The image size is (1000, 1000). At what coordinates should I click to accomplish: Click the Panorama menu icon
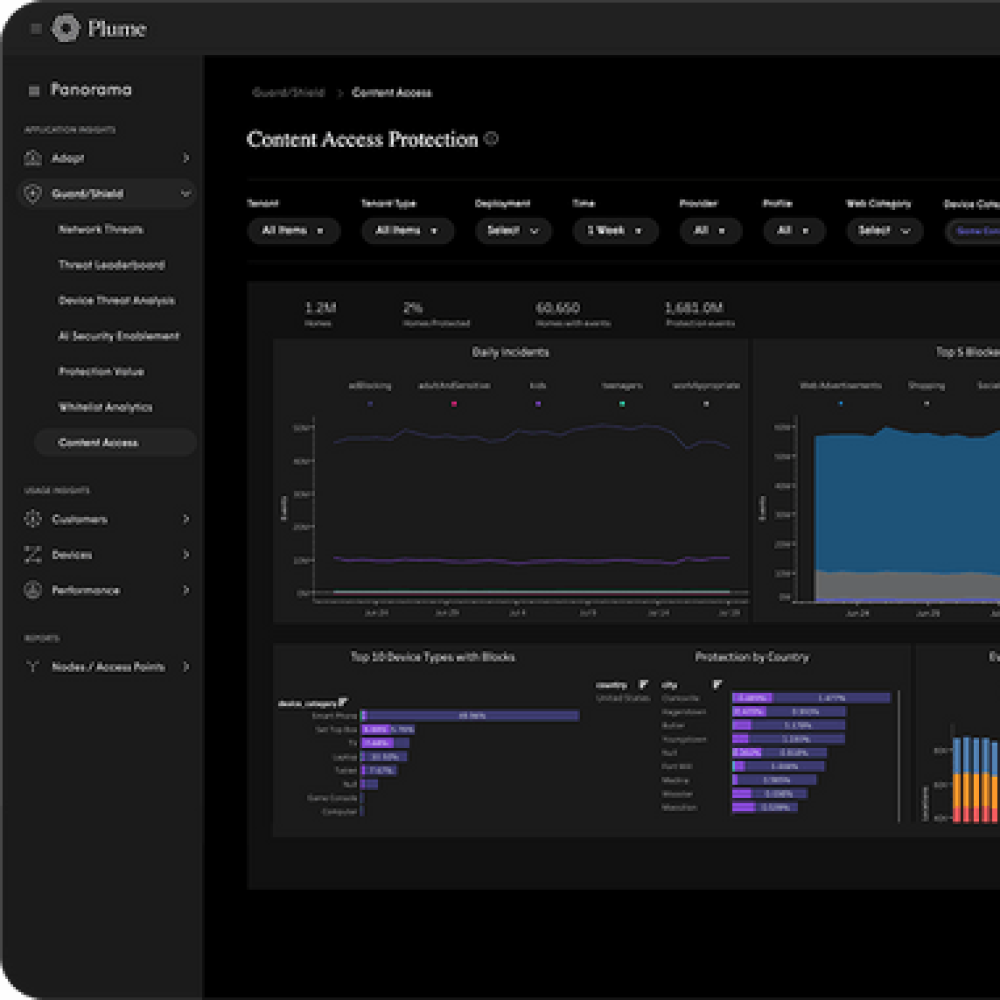[x=34, y=90]
